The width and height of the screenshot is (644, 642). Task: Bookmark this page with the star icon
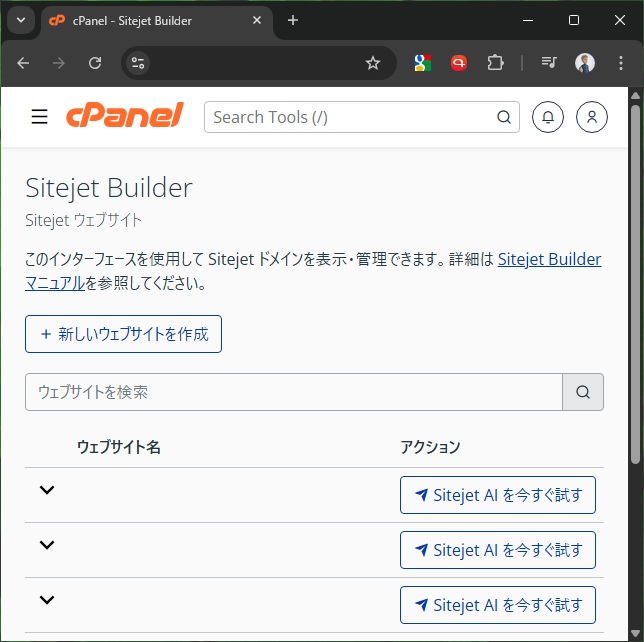(373, 63)
